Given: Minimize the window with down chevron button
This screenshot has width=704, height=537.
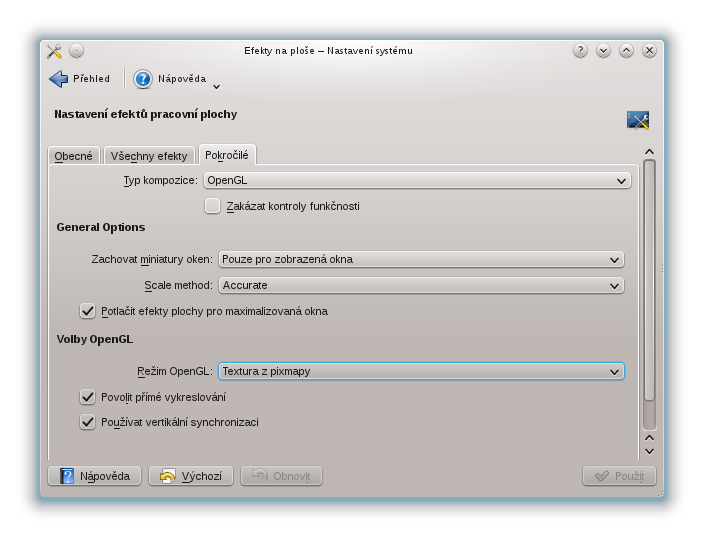Looking at the screenshot, I should pyautogui.click(x=603, y=51).
